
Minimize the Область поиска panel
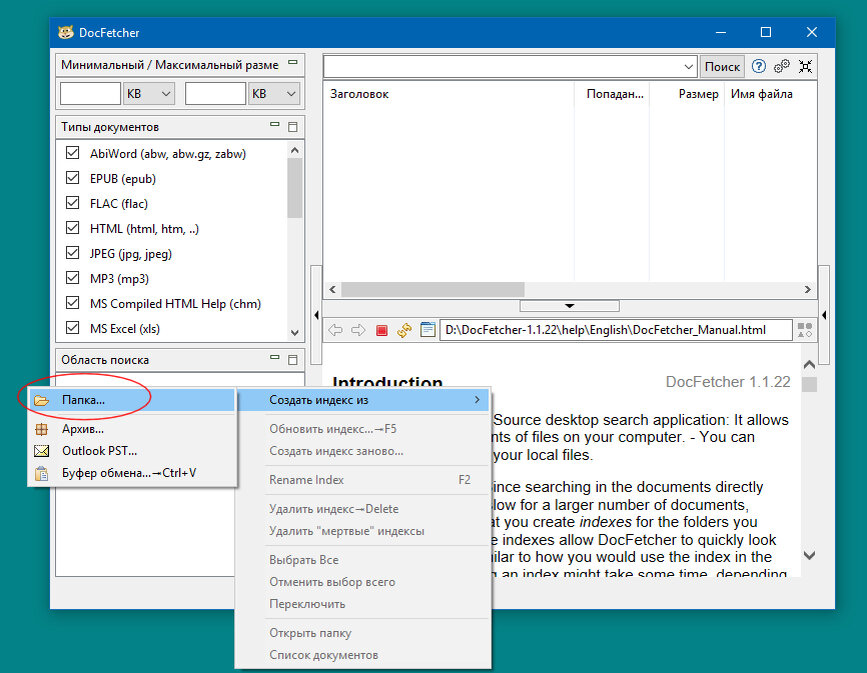(275, 357)
